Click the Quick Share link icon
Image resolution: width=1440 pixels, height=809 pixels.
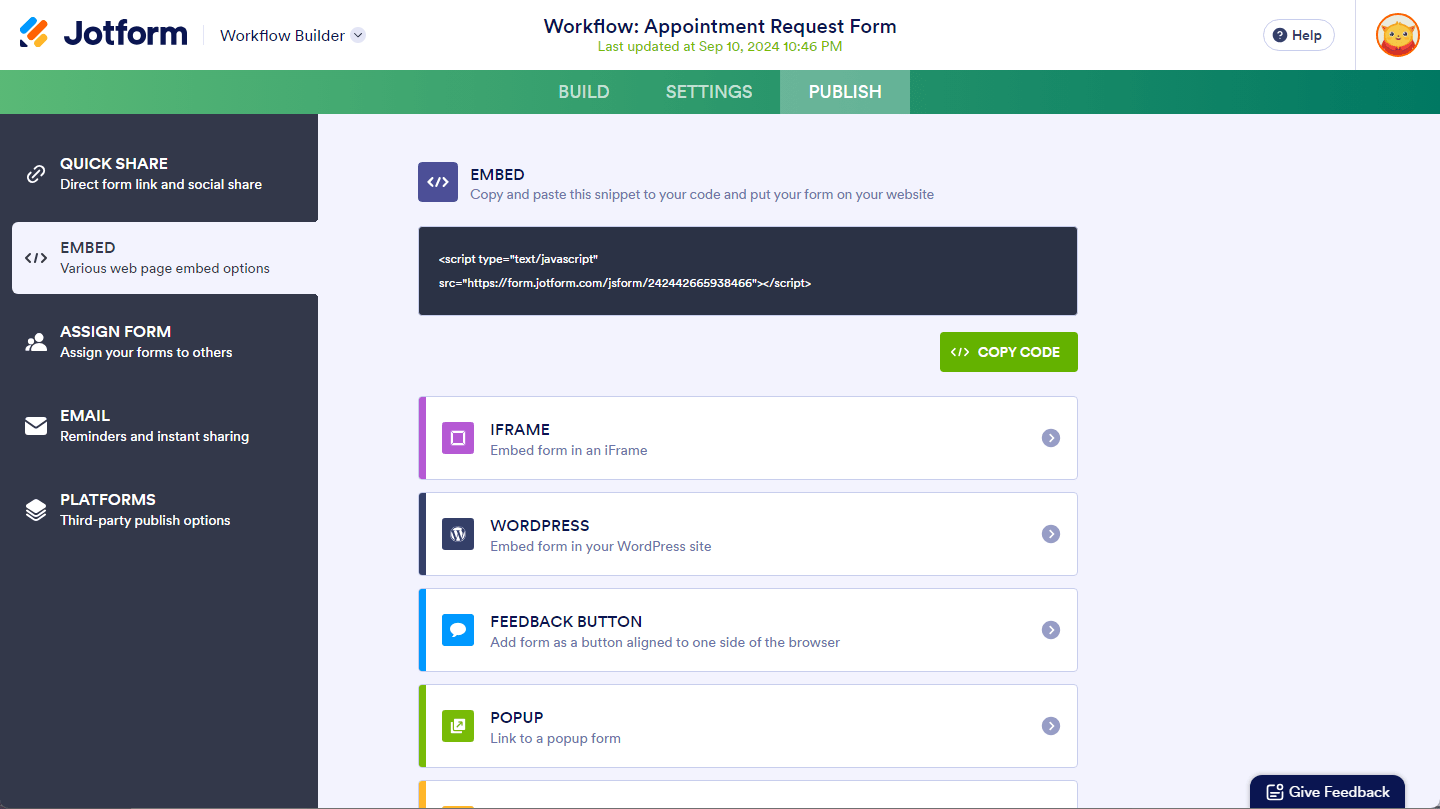[36, 174]
